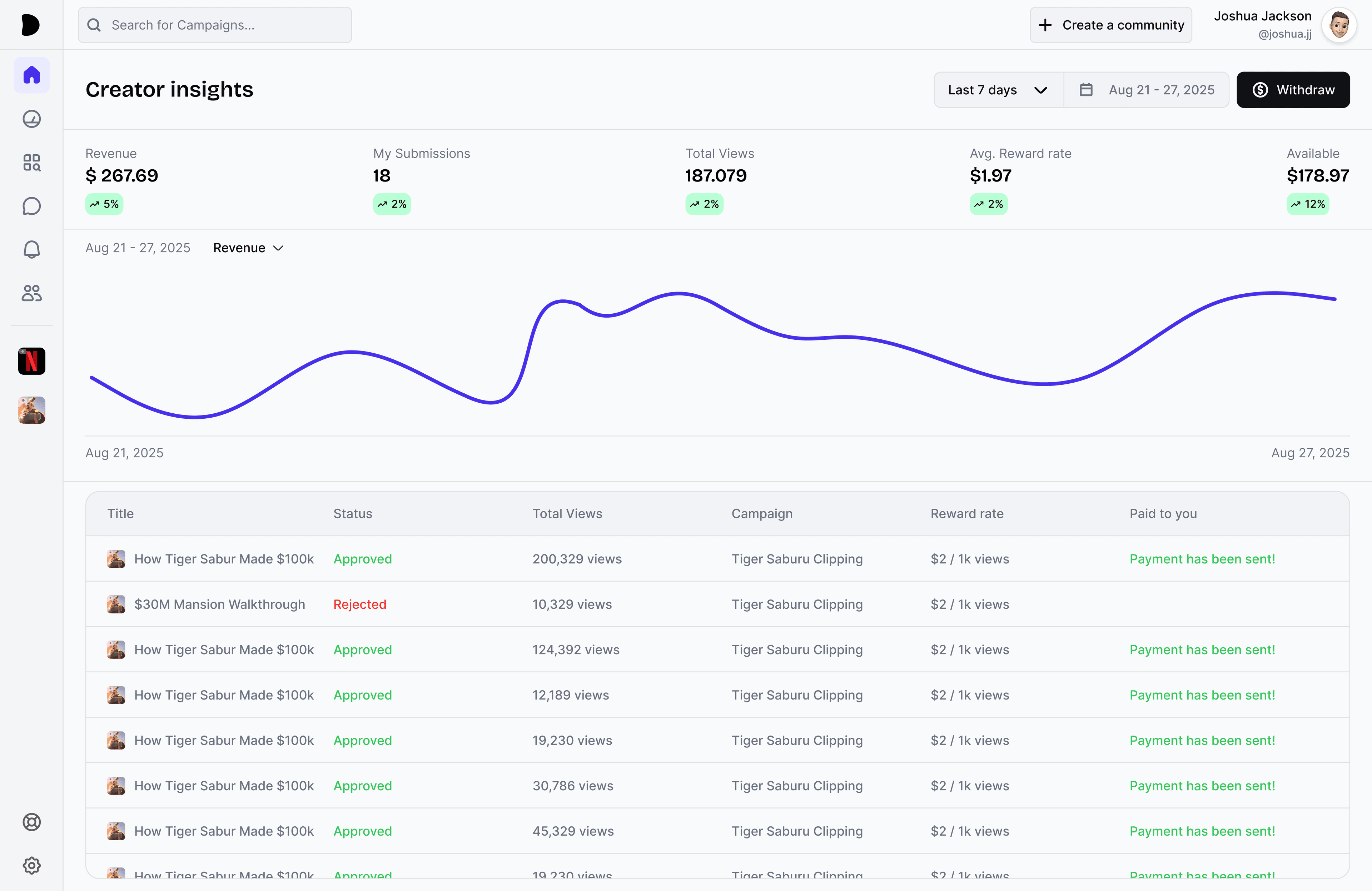Expand the Revenue chart metric dropdown
This screenshot has height=891, width=1372.
click(248, 248)
